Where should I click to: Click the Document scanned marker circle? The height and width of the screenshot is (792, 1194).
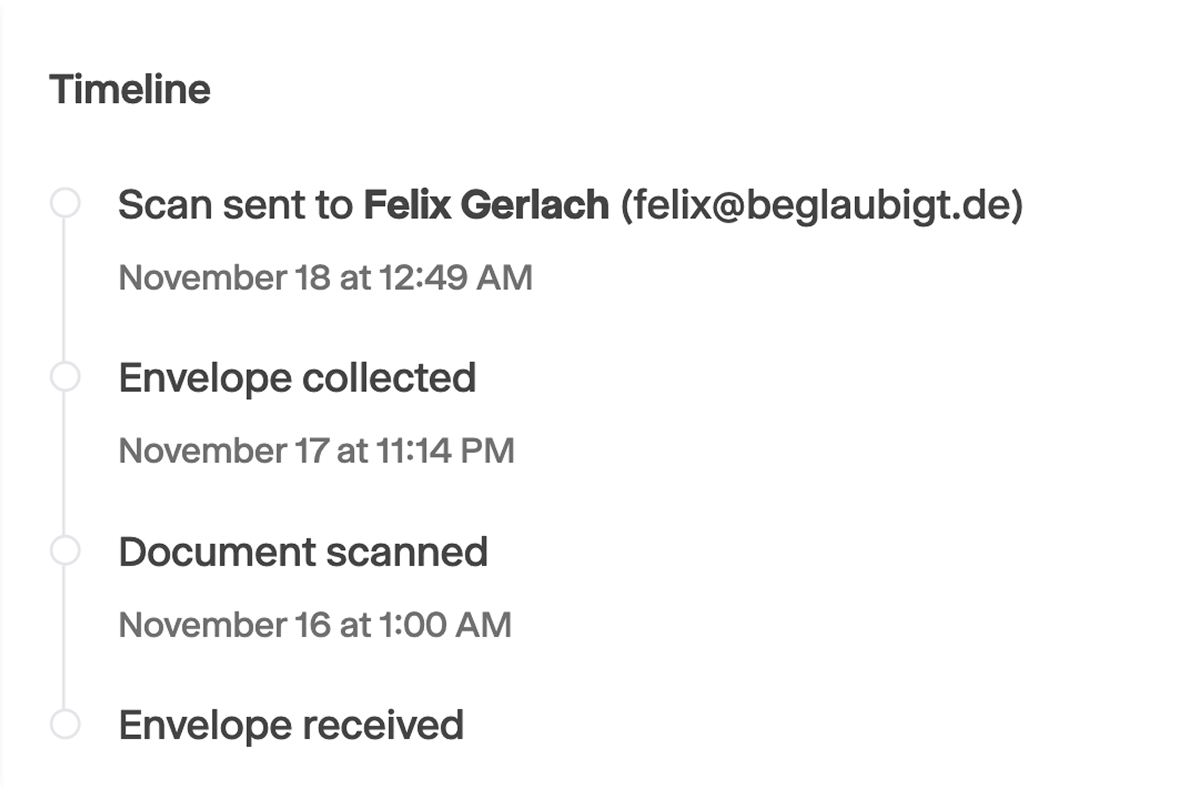pos(65,550)
